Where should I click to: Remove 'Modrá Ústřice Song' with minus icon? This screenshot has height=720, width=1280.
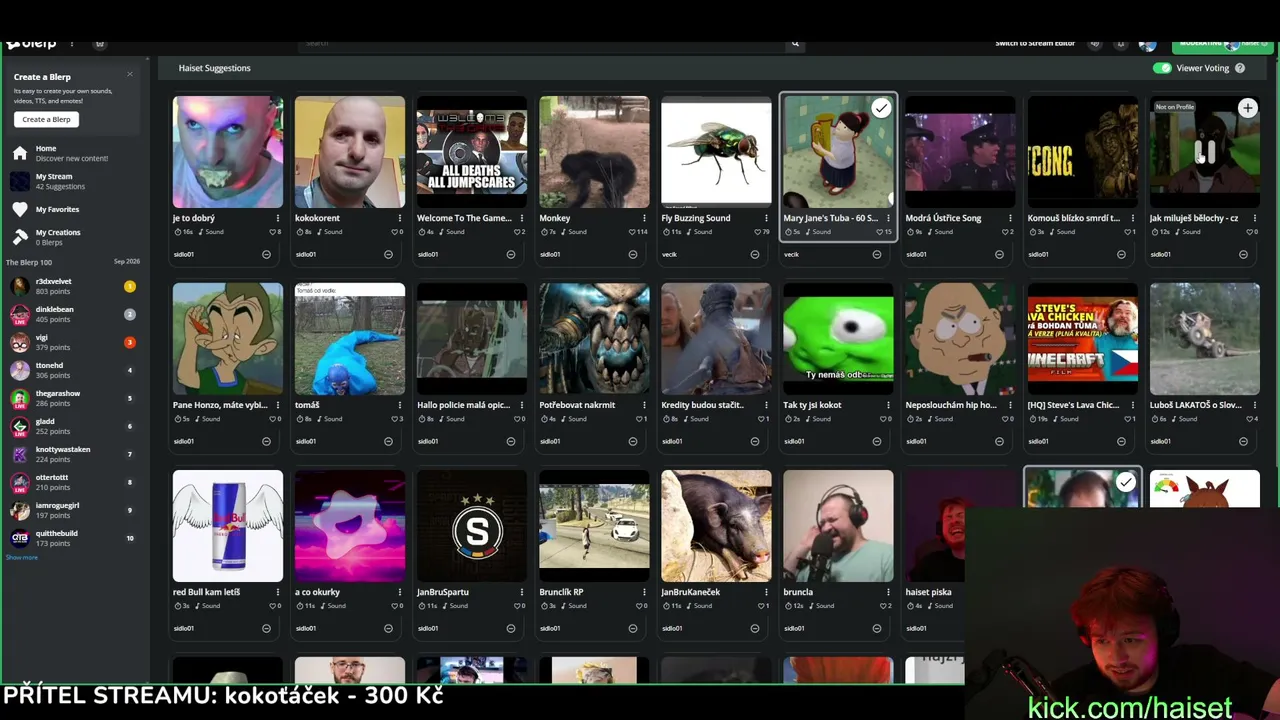pos(998,254)
